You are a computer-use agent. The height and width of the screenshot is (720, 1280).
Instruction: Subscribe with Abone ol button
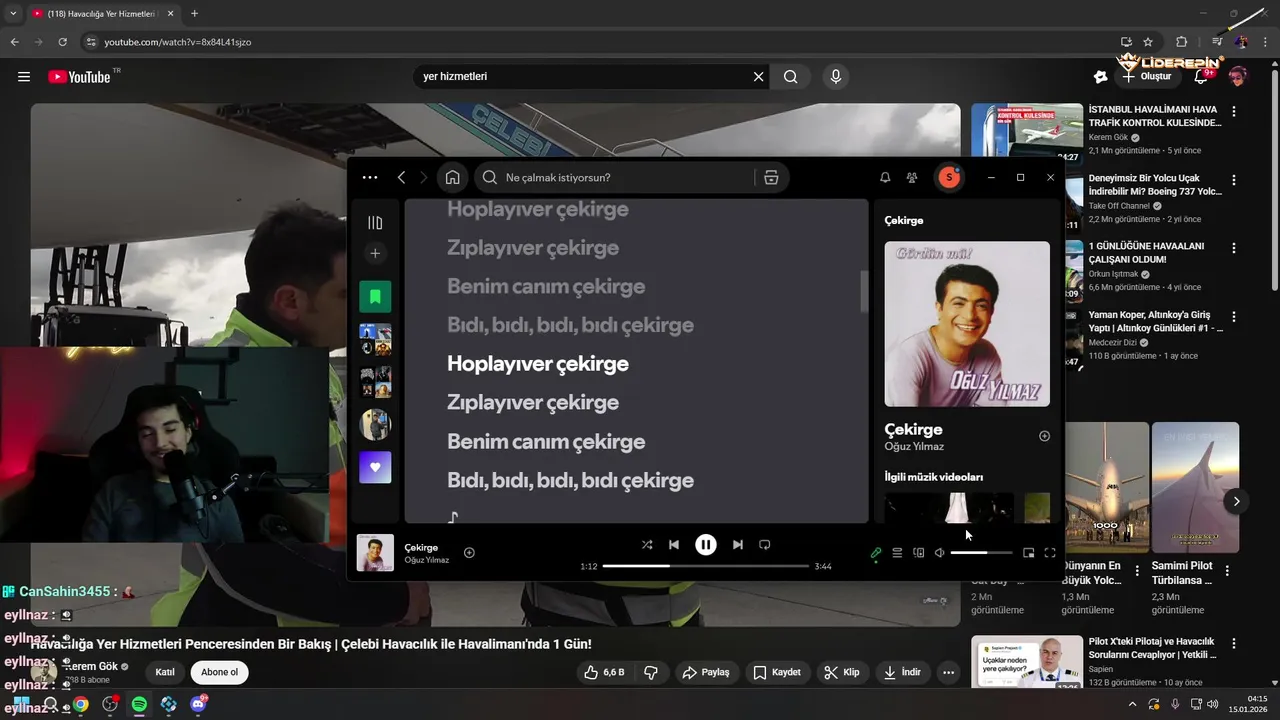[x=219, y=672]
